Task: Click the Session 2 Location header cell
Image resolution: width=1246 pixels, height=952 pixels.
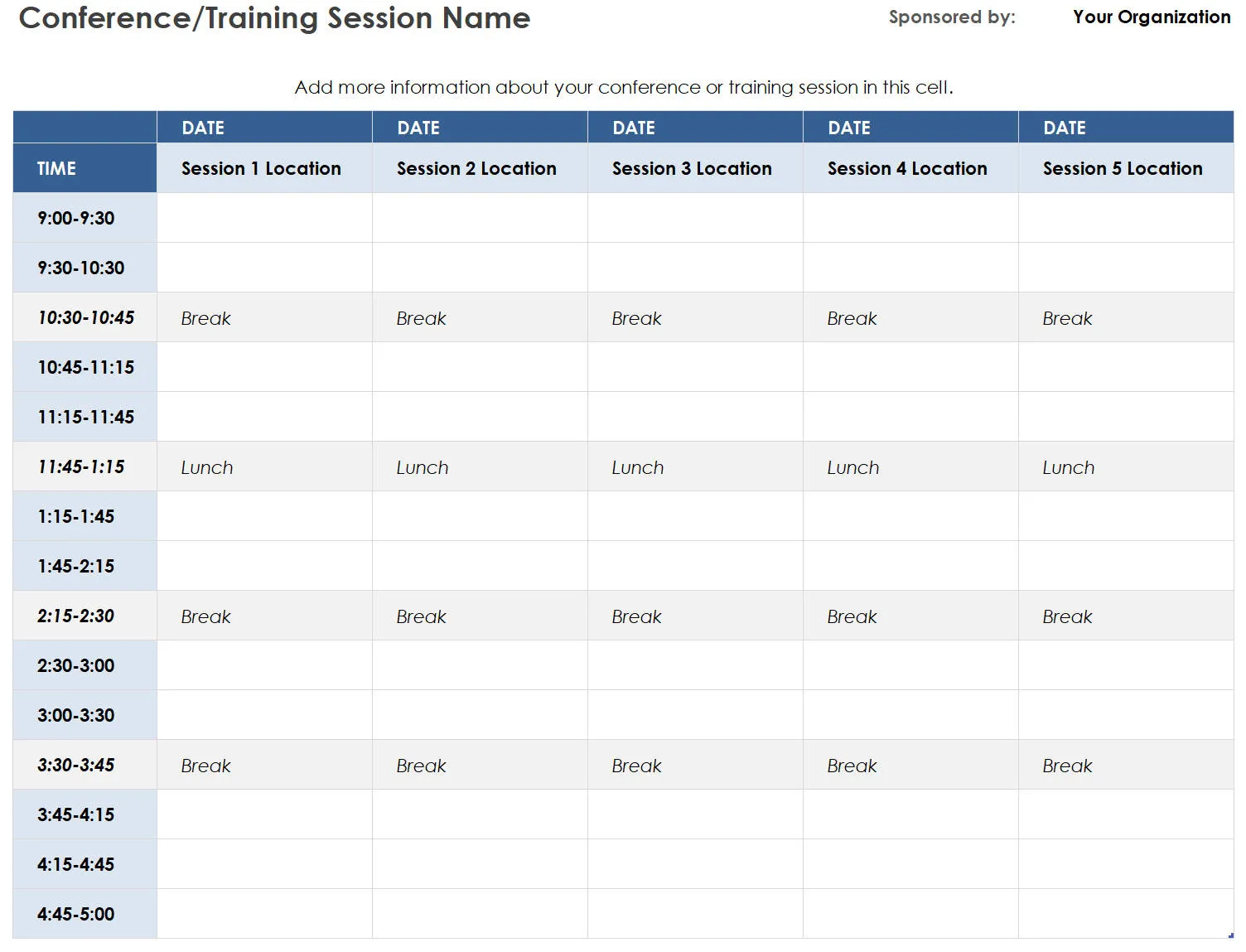Action: click(476, 168)
